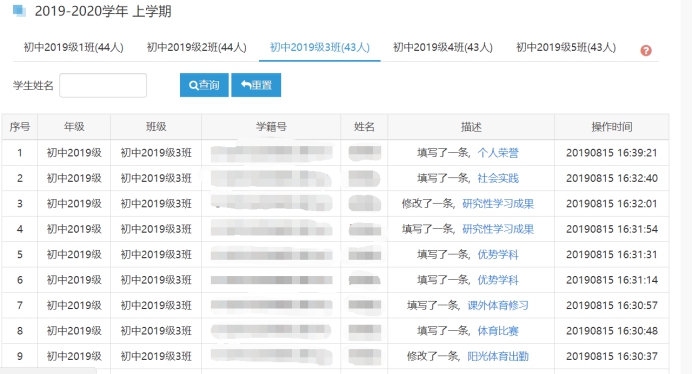
Task: Click timestamp 20190815 16:39:21
Action: coord(612,153)
